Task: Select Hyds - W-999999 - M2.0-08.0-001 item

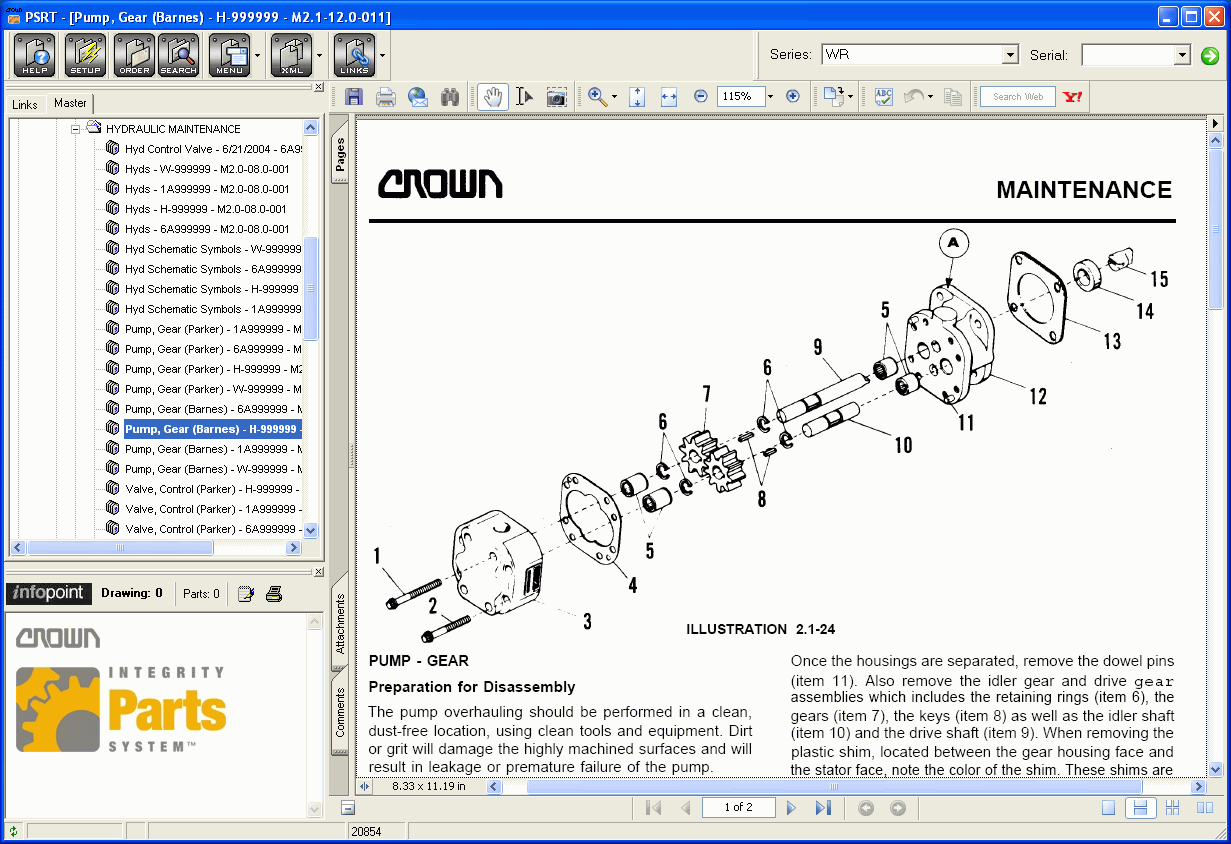Action: [x=207, y=169]
